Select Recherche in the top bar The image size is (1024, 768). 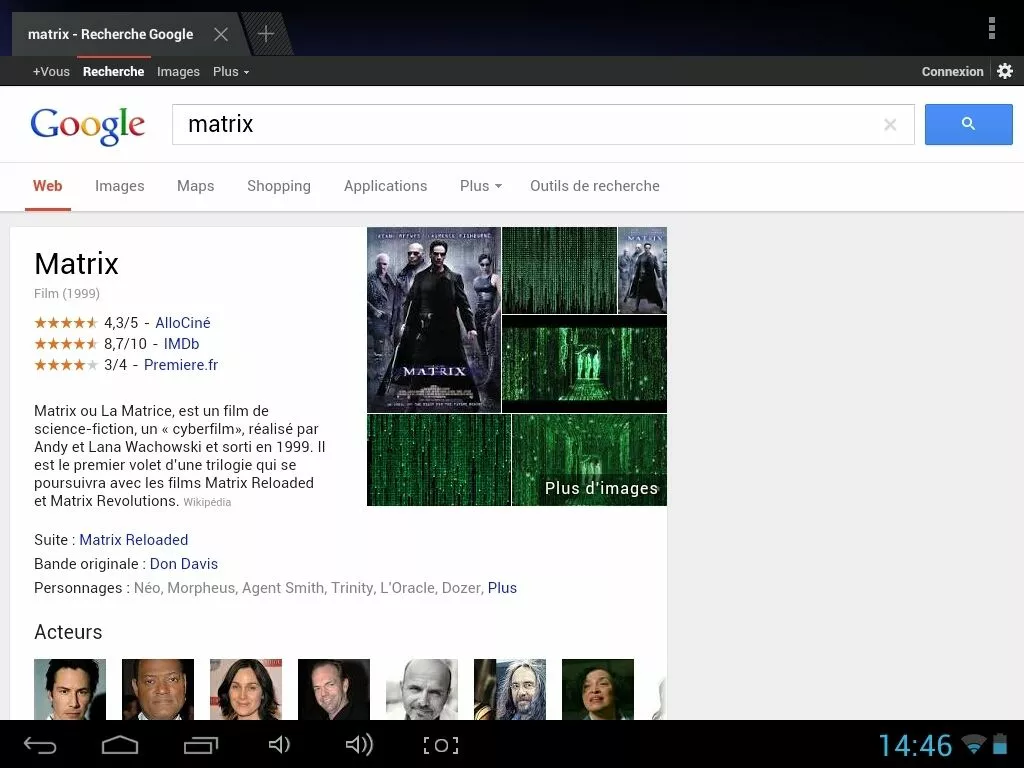coord(114,72)
